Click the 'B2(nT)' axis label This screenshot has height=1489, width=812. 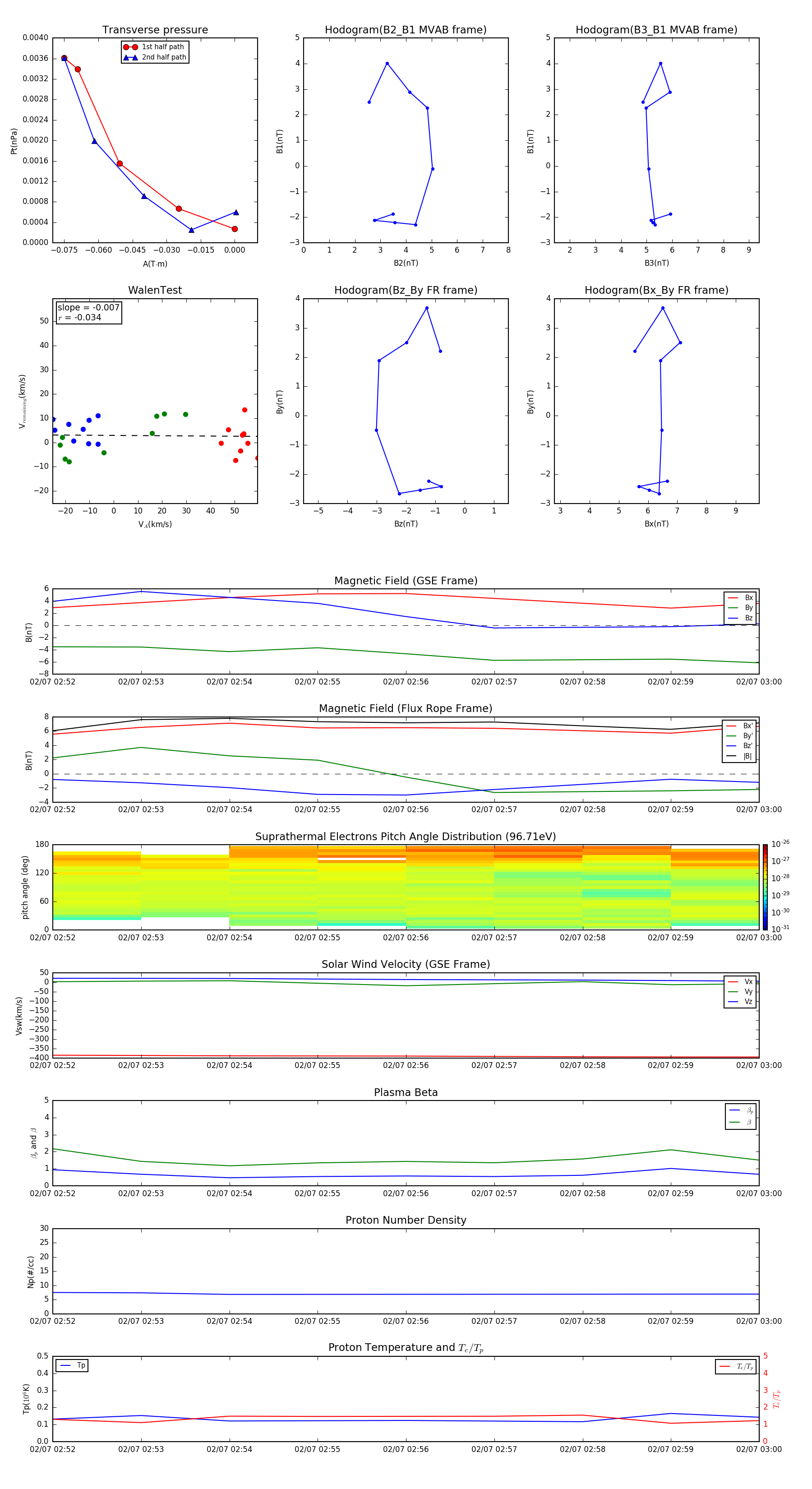(x=406, y=263)
